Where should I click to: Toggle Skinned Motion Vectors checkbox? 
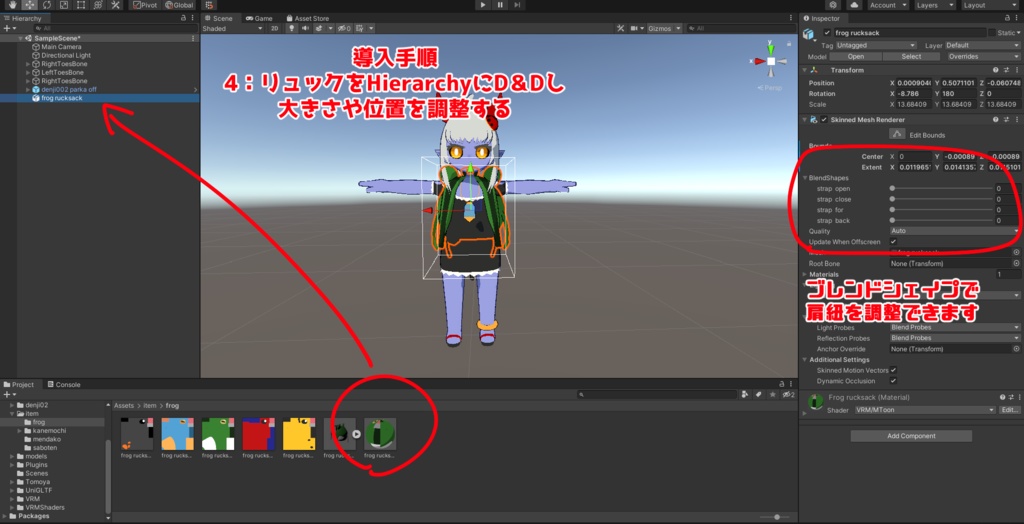[893, 370]
